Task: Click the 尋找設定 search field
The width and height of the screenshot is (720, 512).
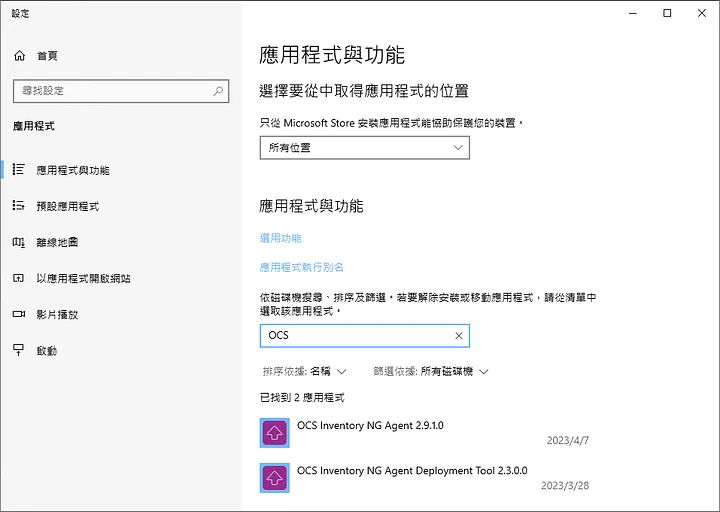Action: pyautogui.click(x=121, y=91)
